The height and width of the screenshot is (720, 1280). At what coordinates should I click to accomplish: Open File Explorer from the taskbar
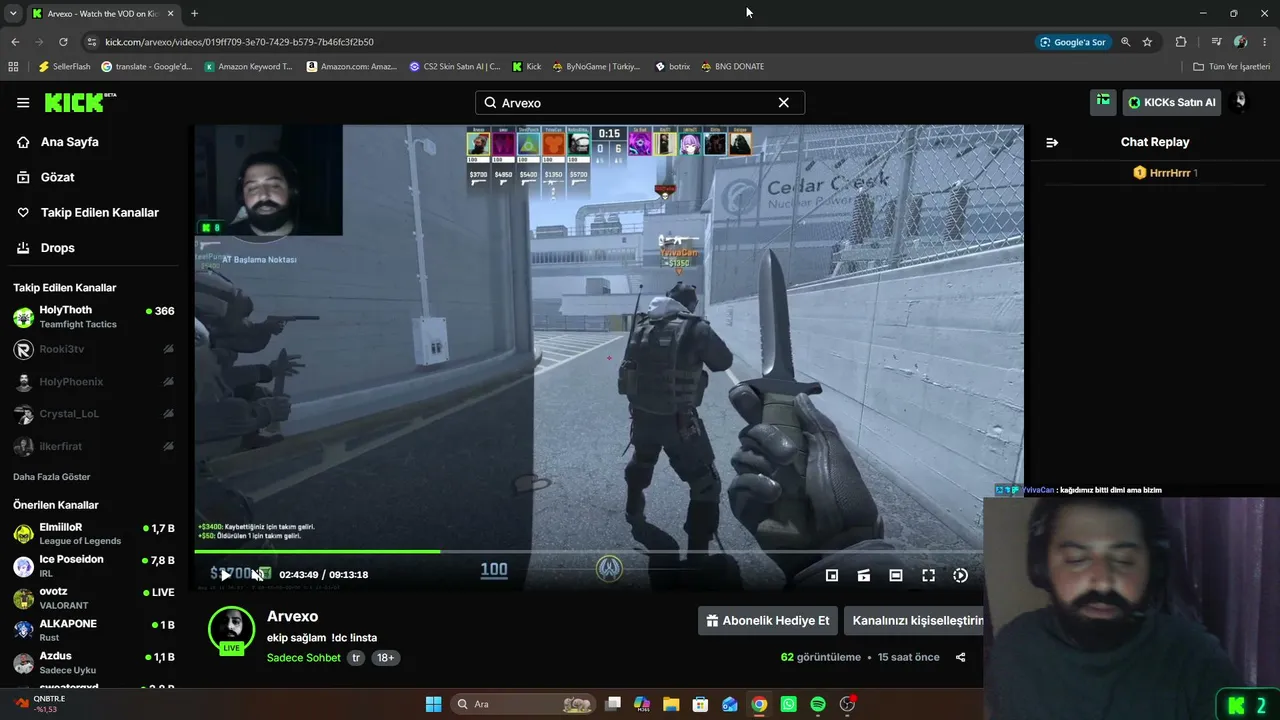click(671, 704)
